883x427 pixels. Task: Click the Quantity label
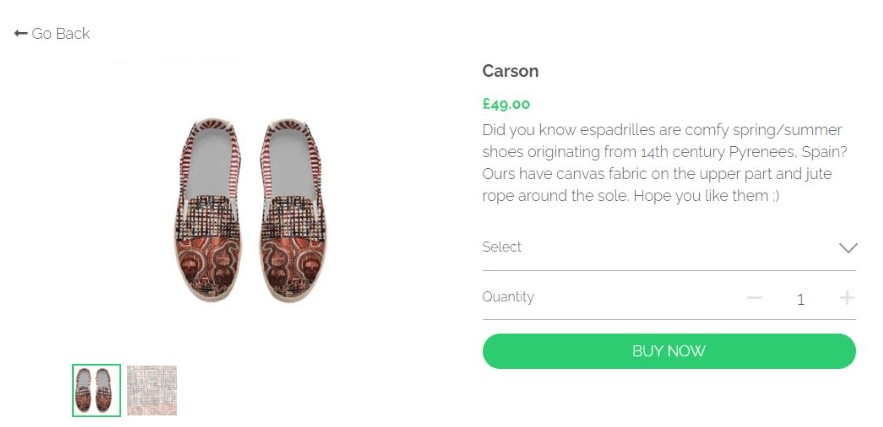coord(508,297)
